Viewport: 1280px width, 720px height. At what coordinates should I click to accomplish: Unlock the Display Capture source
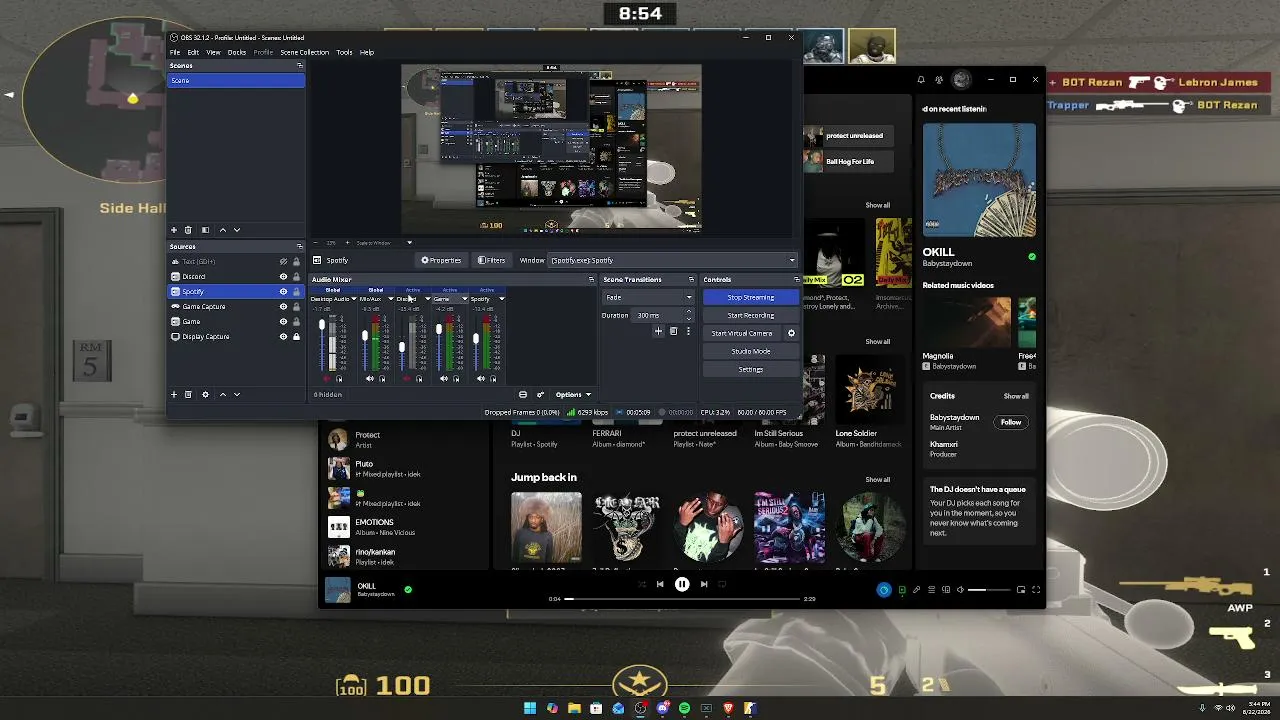(x=296, y=337)
